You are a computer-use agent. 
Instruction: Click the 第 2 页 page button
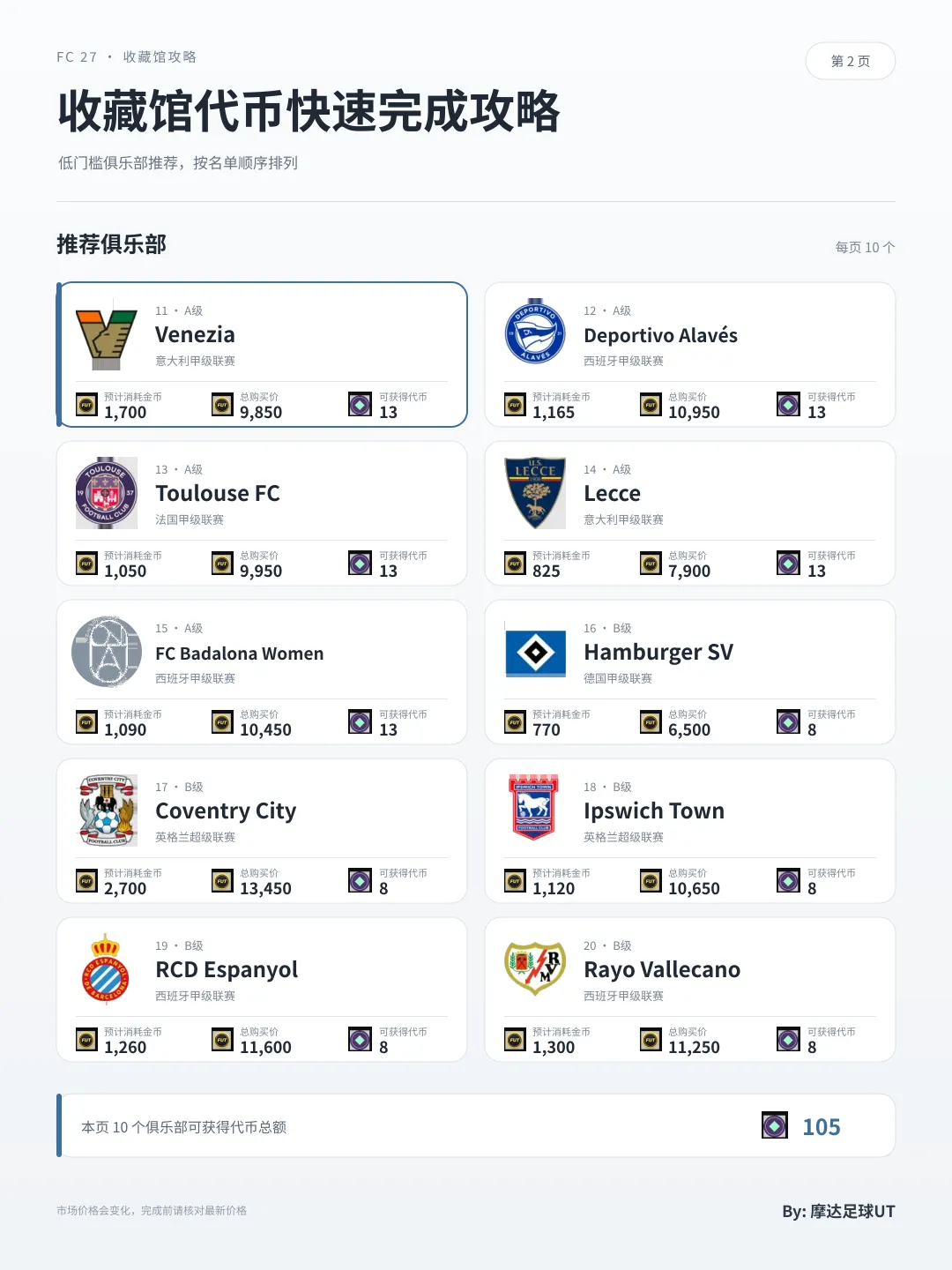(x=851, y=61)
